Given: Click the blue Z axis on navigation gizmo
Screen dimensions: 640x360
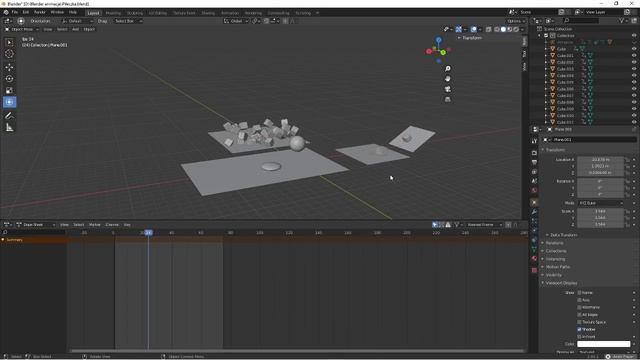Looking at the screenshot, I should (439, 40).
